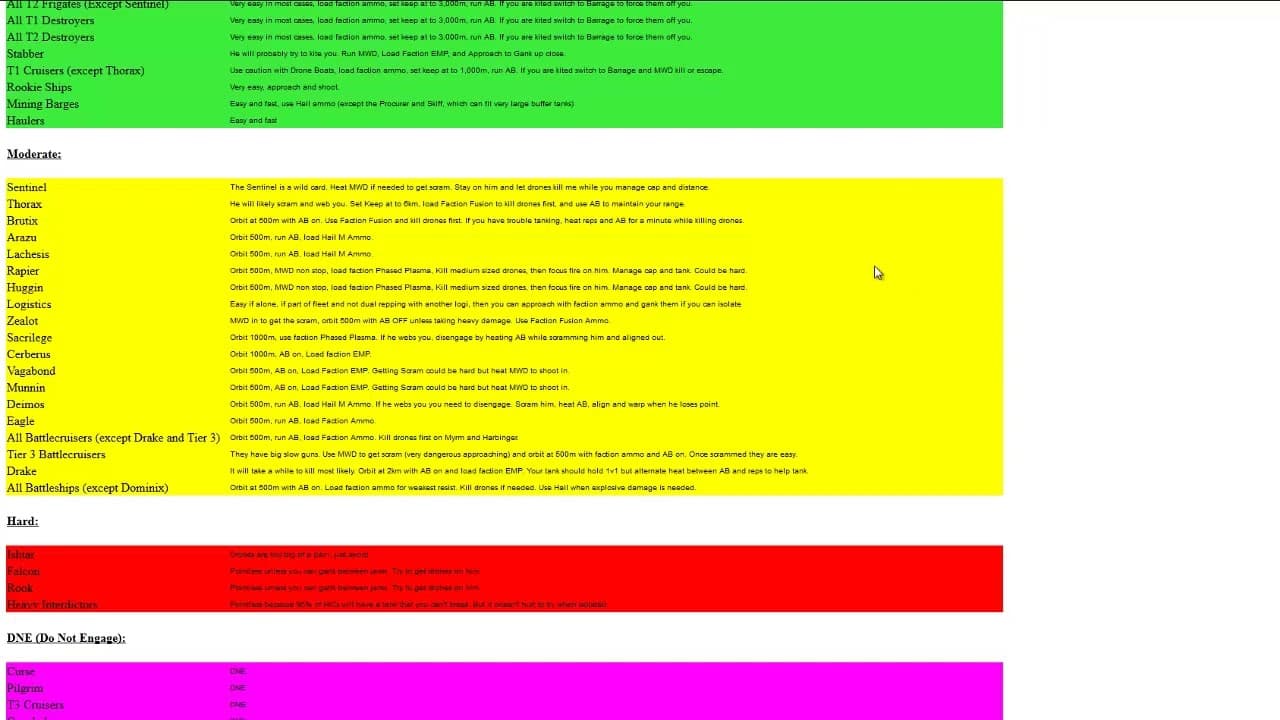Click Zealot tip 'MWD in to get the scram'
Viewport: 1280px width, 720px height.
pos(420,321)
